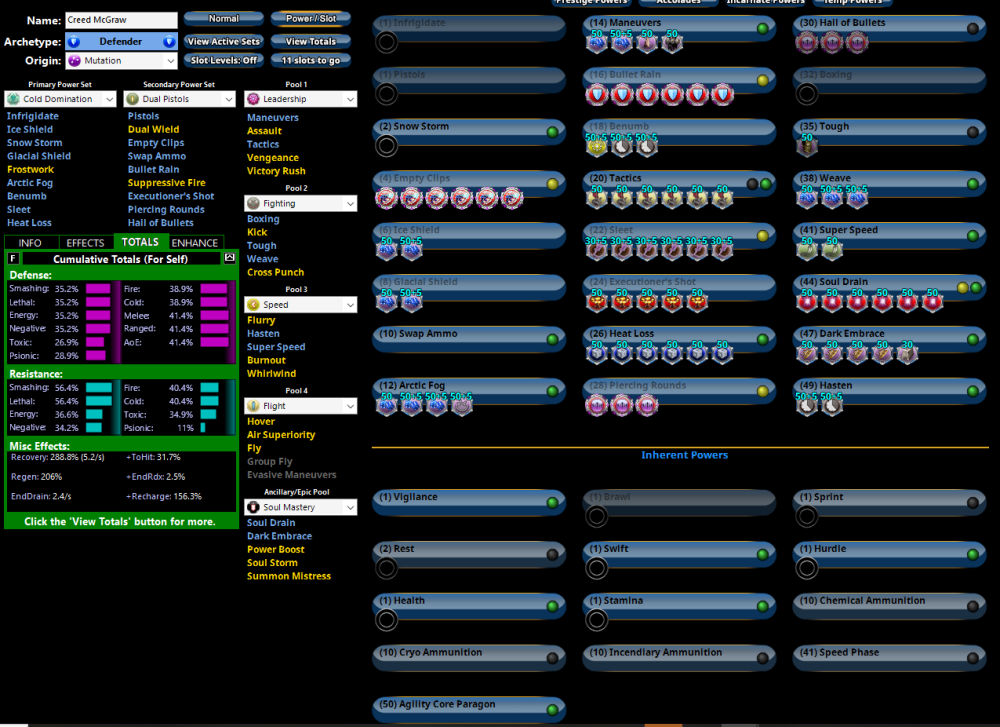Open the ENHANCE tab

click(195, 243)
